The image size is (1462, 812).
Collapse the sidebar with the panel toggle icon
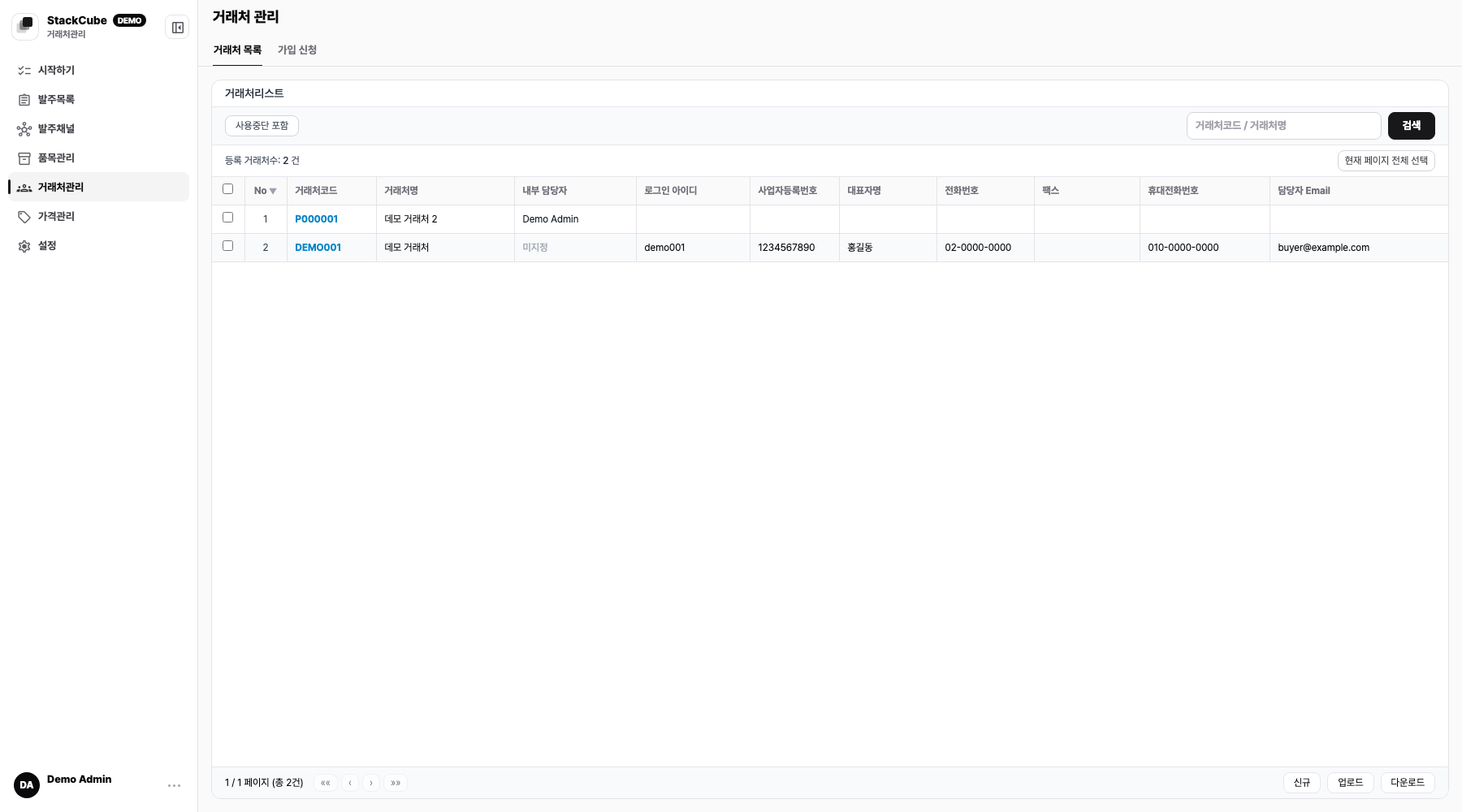coord(177,28)
